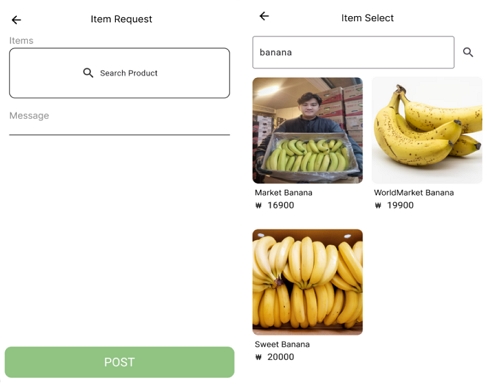
Task: Click the magnifier icon beside banana search field
Action: [468, 52]
